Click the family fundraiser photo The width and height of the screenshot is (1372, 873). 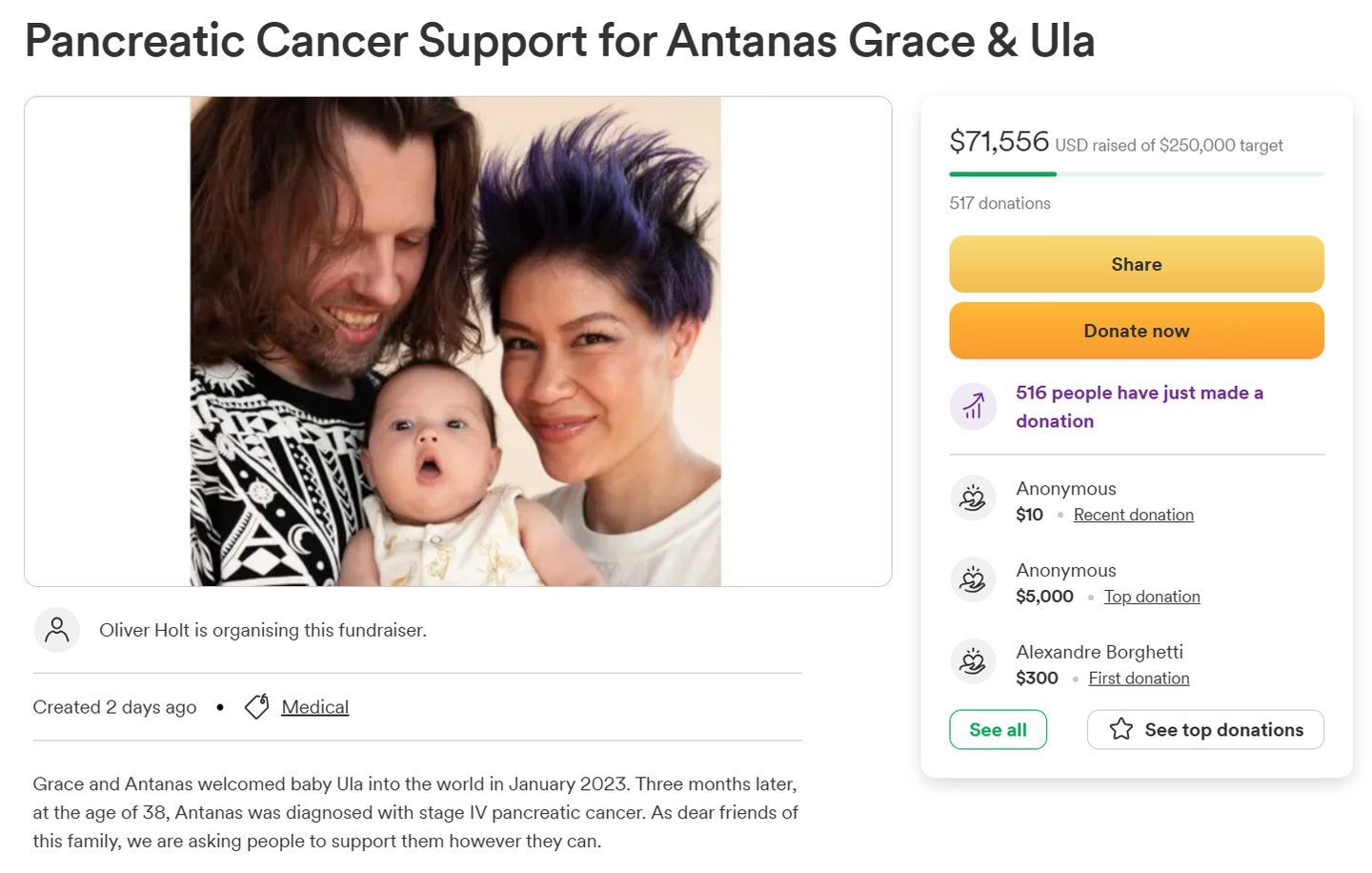click(455, 341)
